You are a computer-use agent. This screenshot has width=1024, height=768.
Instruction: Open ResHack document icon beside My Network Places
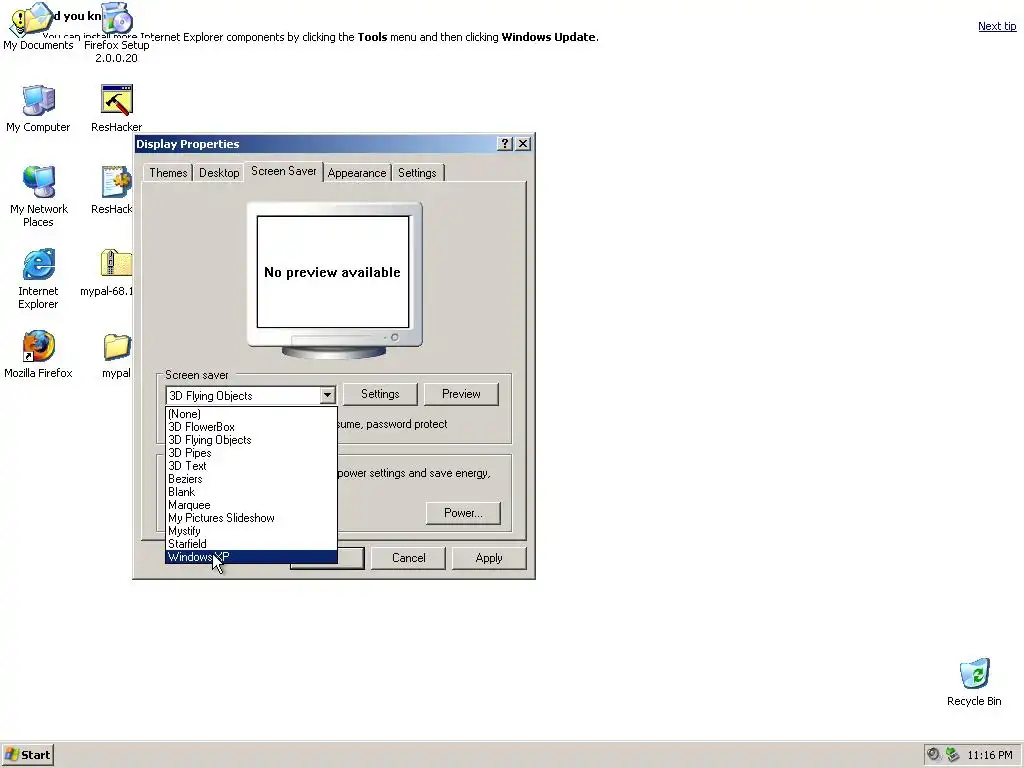(114, 190)
